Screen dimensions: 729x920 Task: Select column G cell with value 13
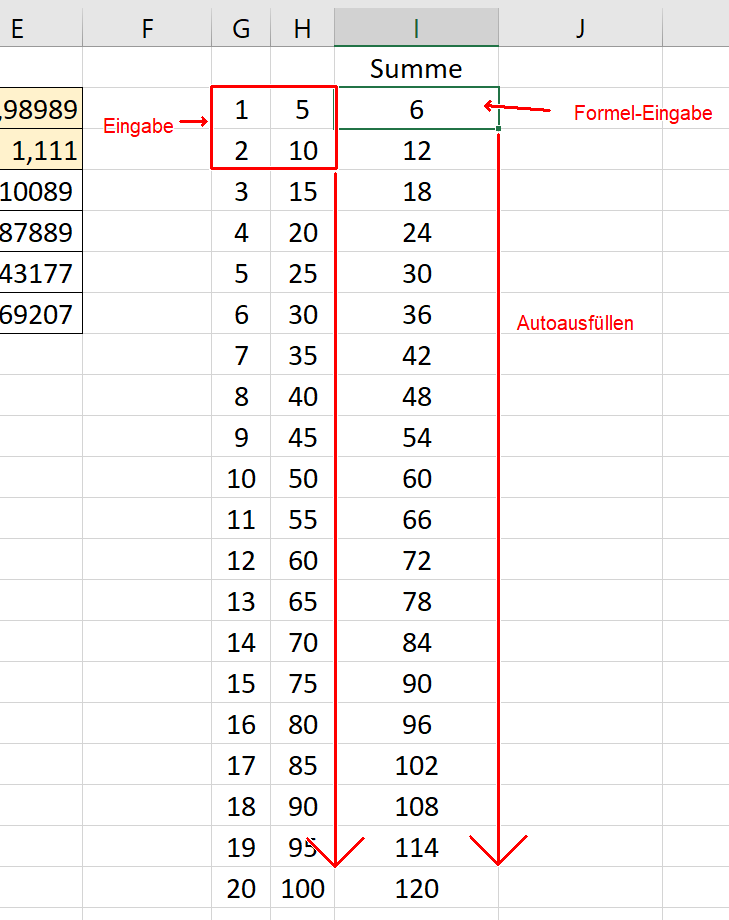click(x=241, y=601)
